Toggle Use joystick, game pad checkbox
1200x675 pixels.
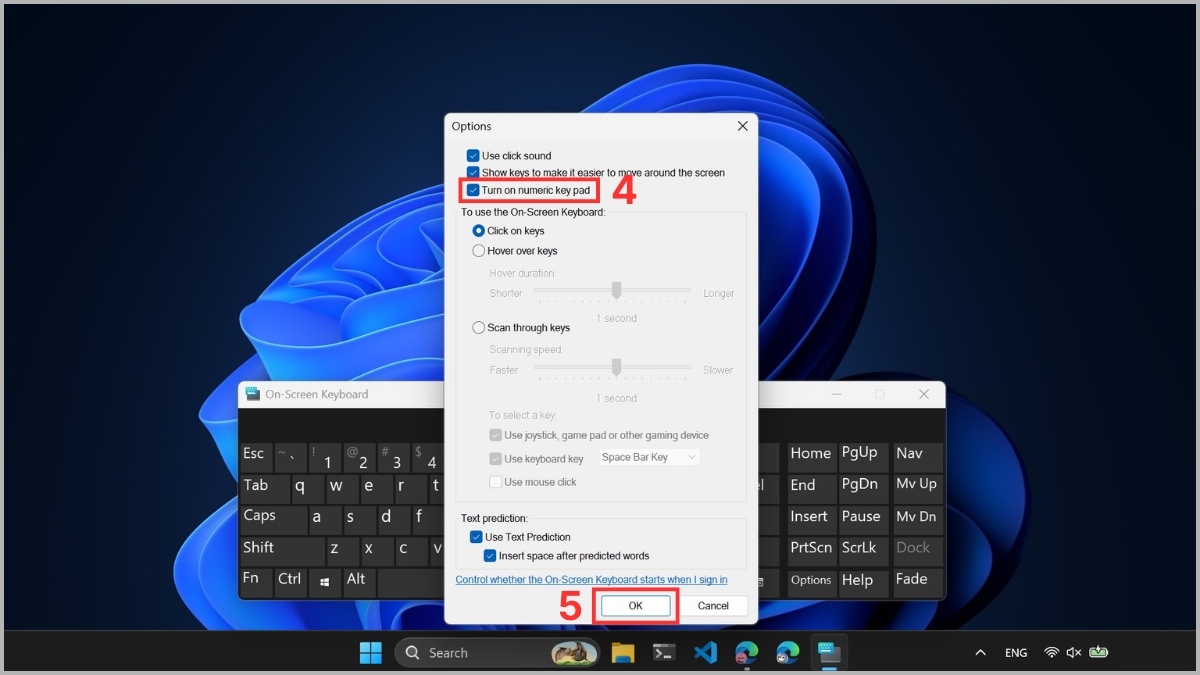click(495, 436)
